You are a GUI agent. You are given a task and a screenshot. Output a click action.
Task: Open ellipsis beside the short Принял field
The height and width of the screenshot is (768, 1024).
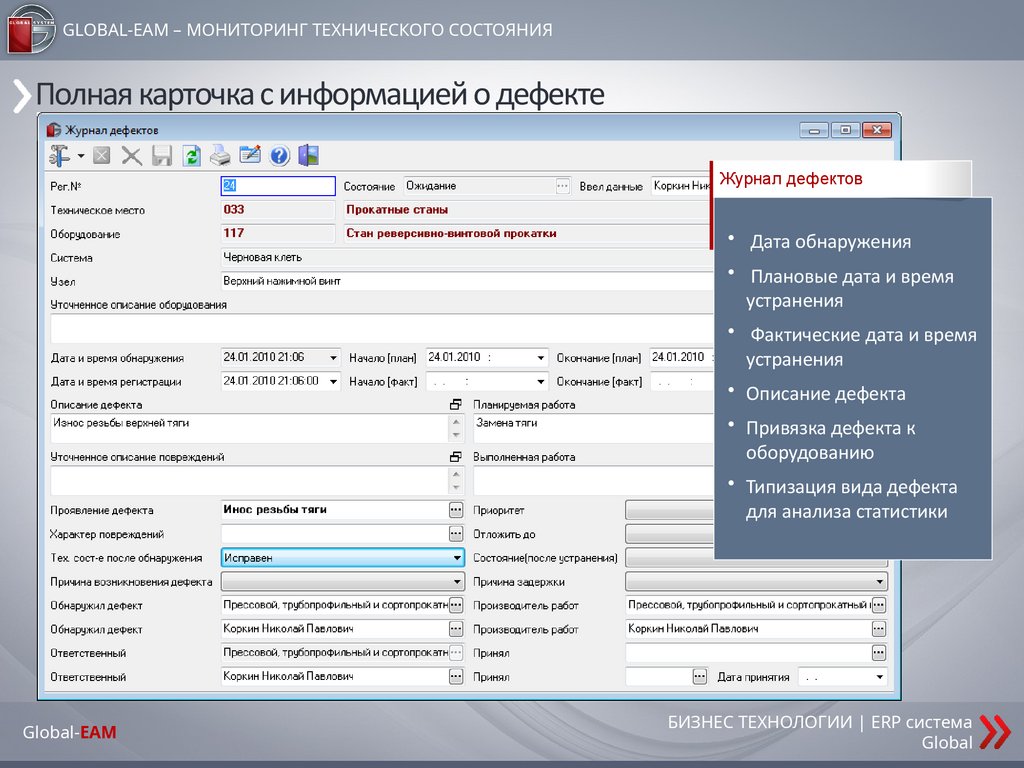[x=699, y=677]
